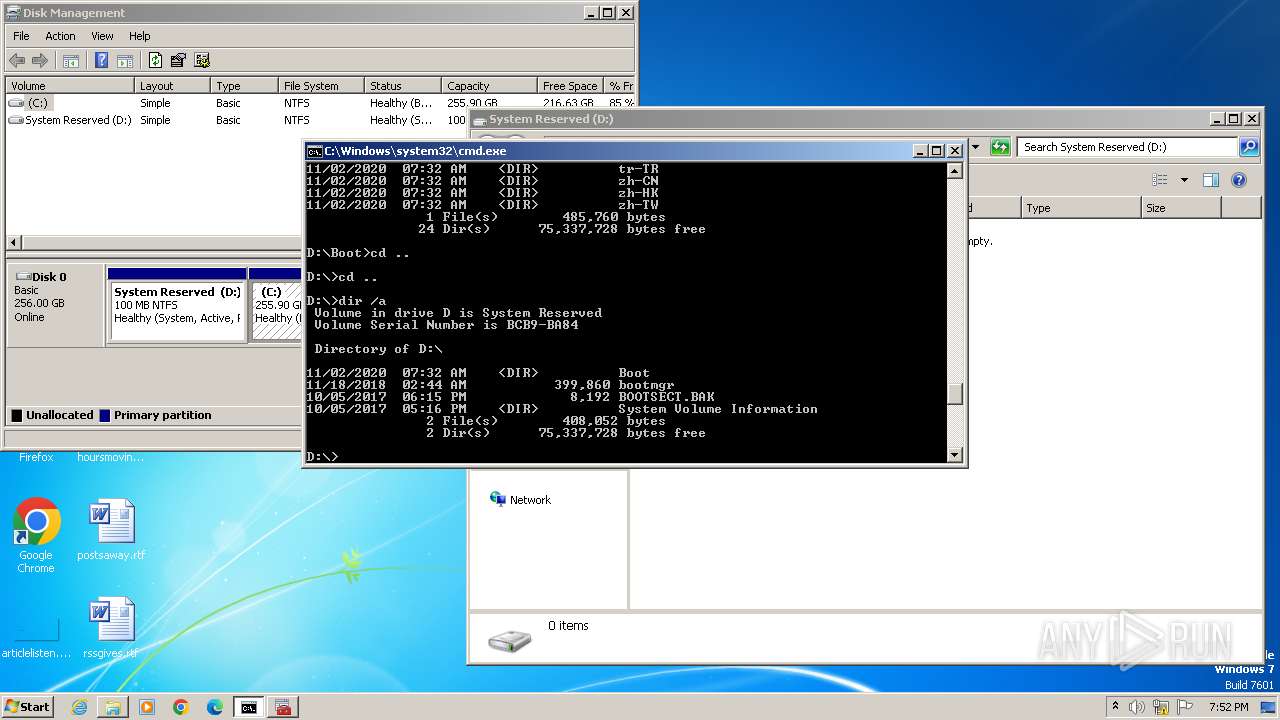
Task: Click the cmd window scrollbar thumb
Action: 954,393
